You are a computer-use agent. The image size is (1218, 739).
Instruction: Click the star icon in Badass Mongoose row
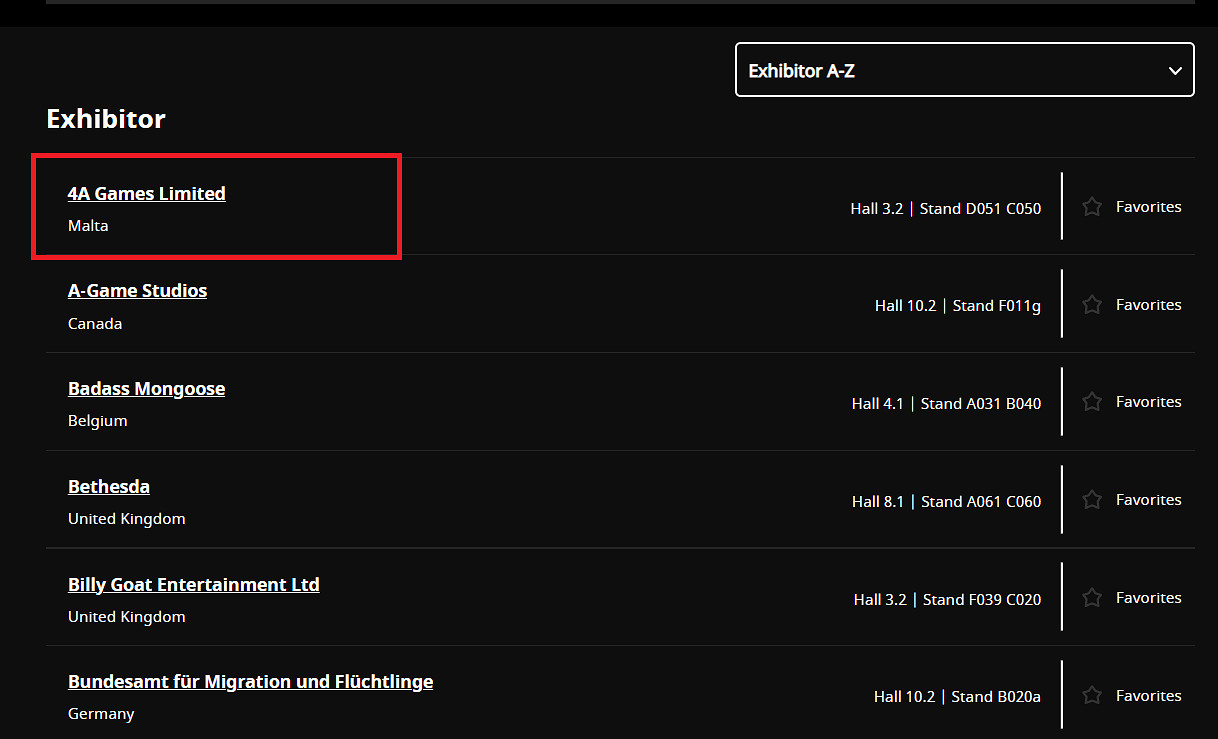coord(1092,402)
